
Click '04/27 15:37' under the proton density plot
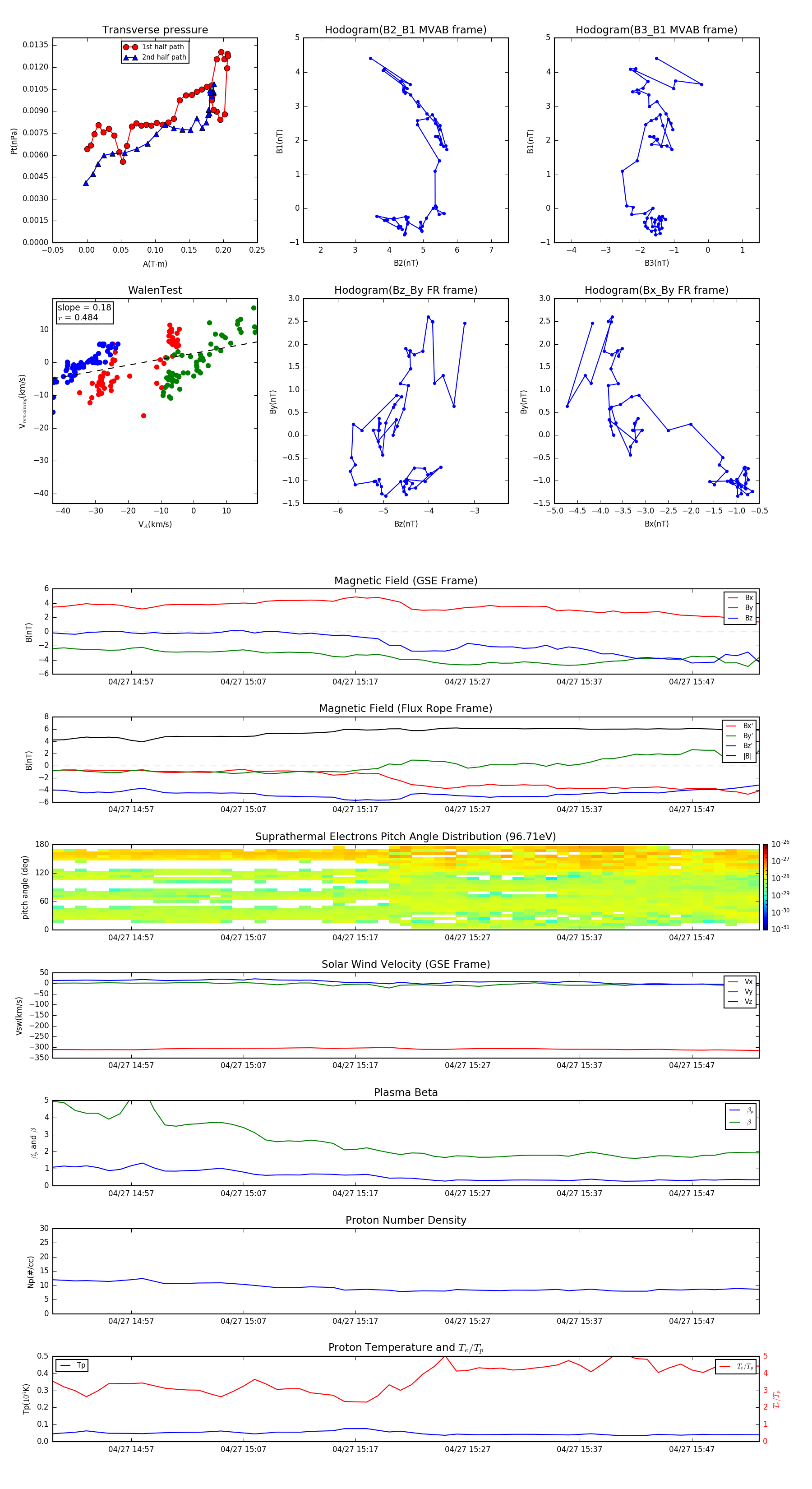point(579,1321)
